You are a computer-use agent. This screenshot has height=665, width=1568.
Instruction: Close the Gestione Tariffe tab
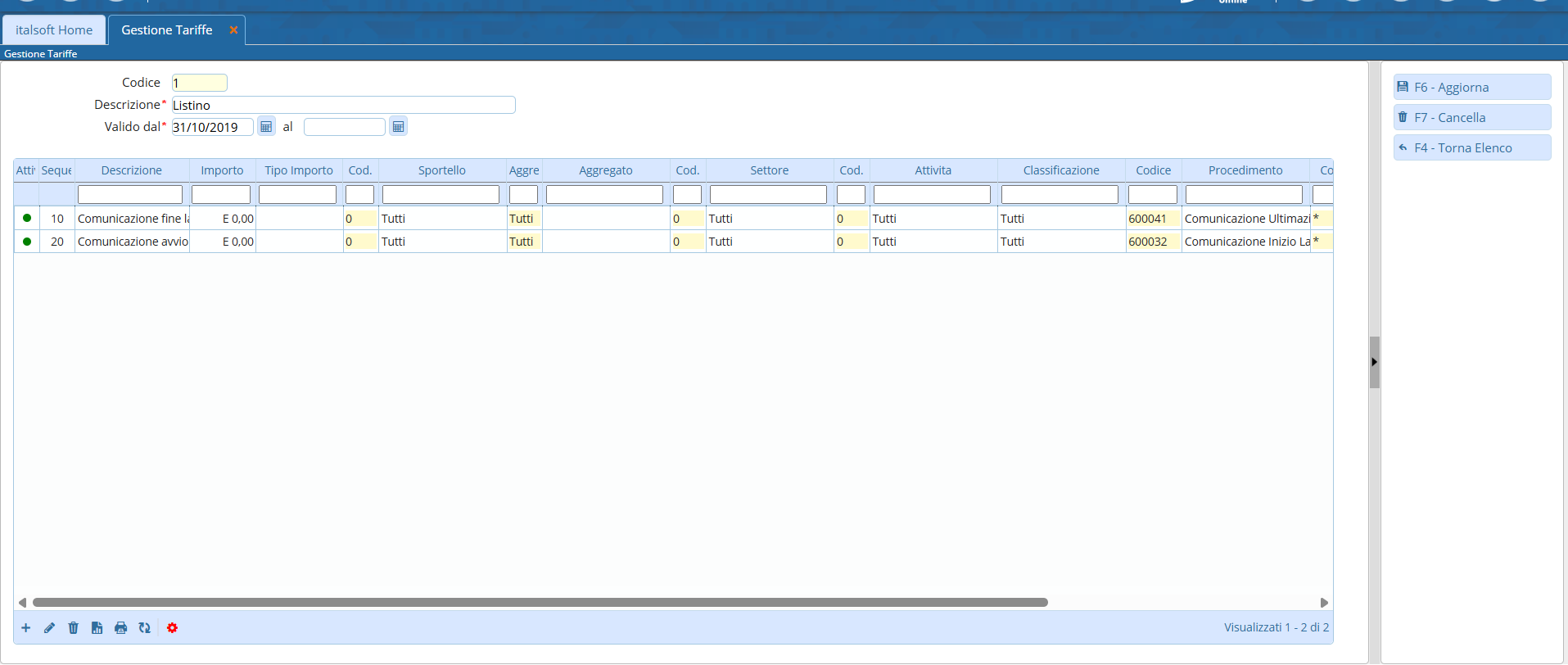(x=233, y=30)
